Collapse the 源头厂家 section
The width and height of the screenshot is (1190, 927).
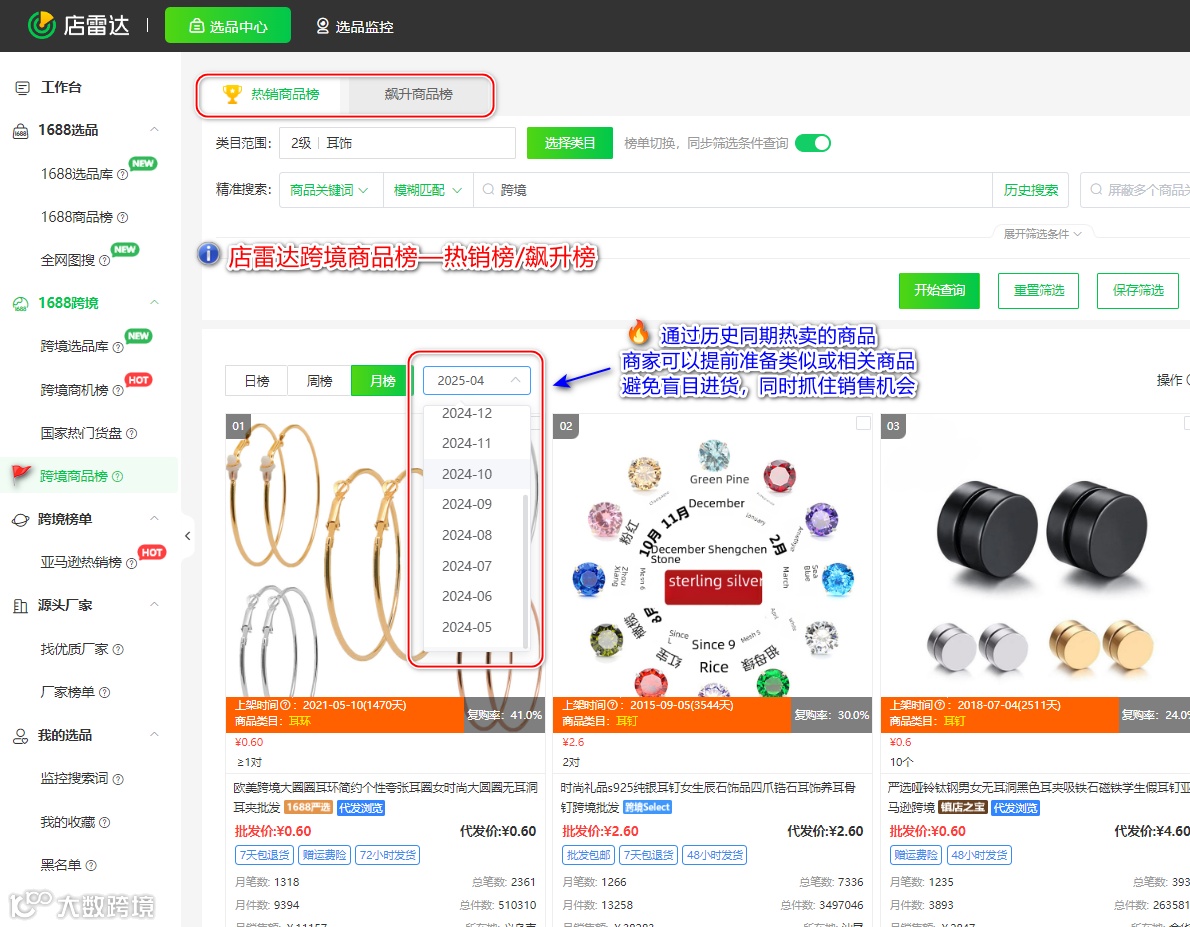pos(154,604)
